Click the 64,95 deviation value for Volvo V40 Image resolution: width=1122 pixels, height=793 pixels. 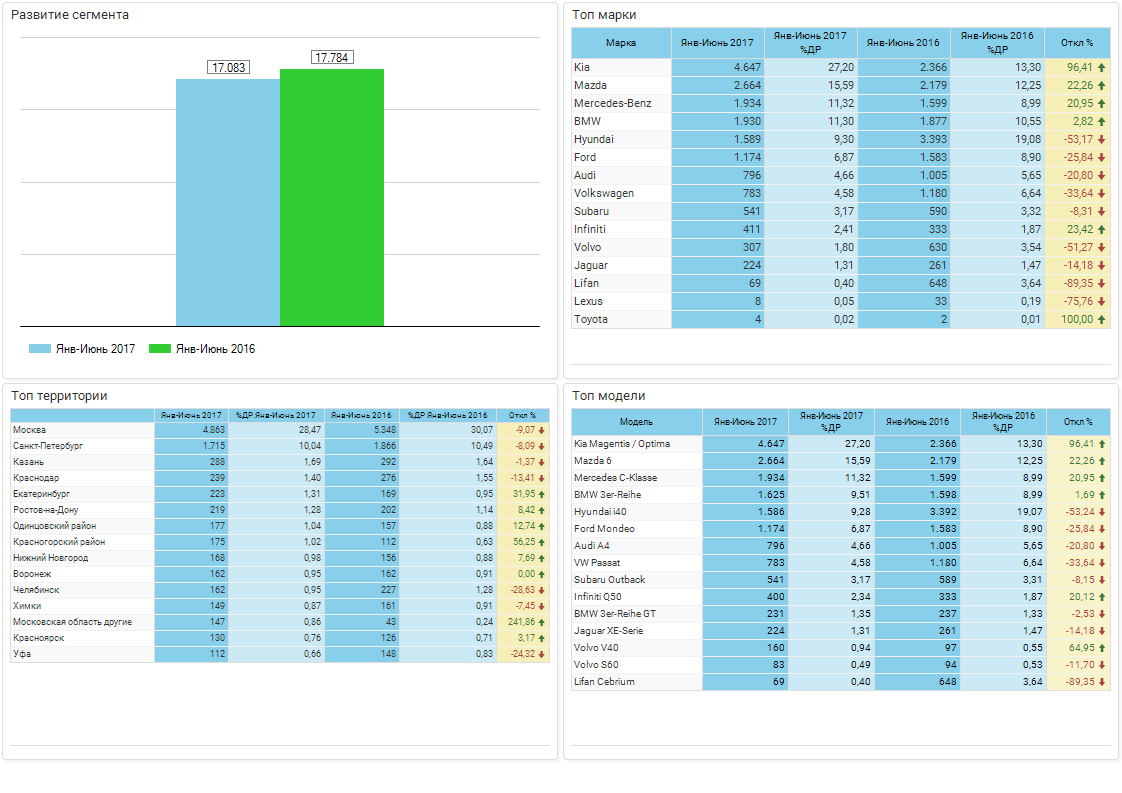(x=1082, y=648)
